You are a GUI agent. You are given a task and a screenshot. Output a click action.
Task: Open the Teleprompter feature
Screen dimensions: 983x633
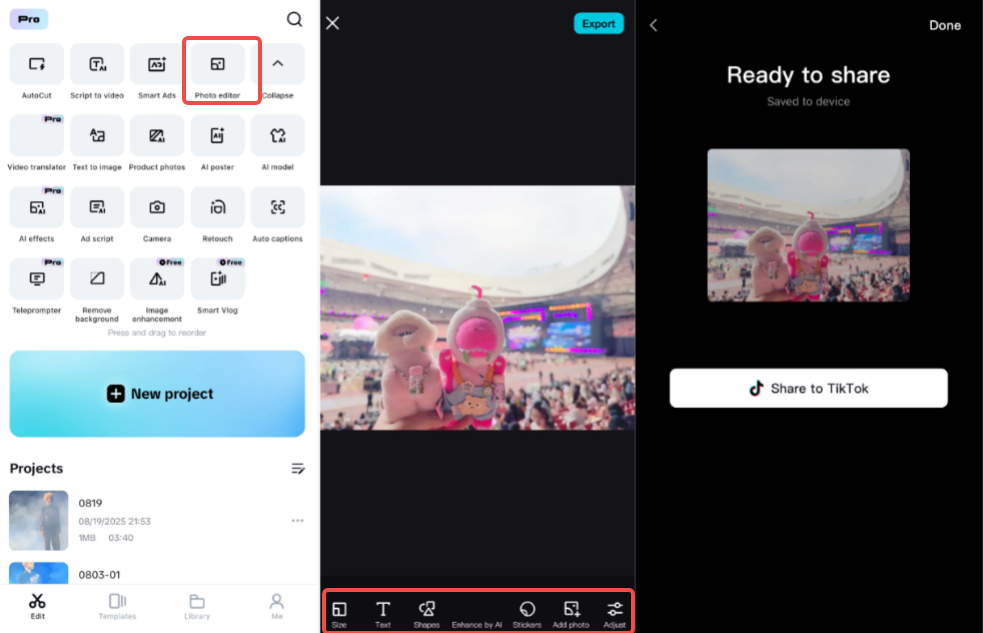[36, 279]
